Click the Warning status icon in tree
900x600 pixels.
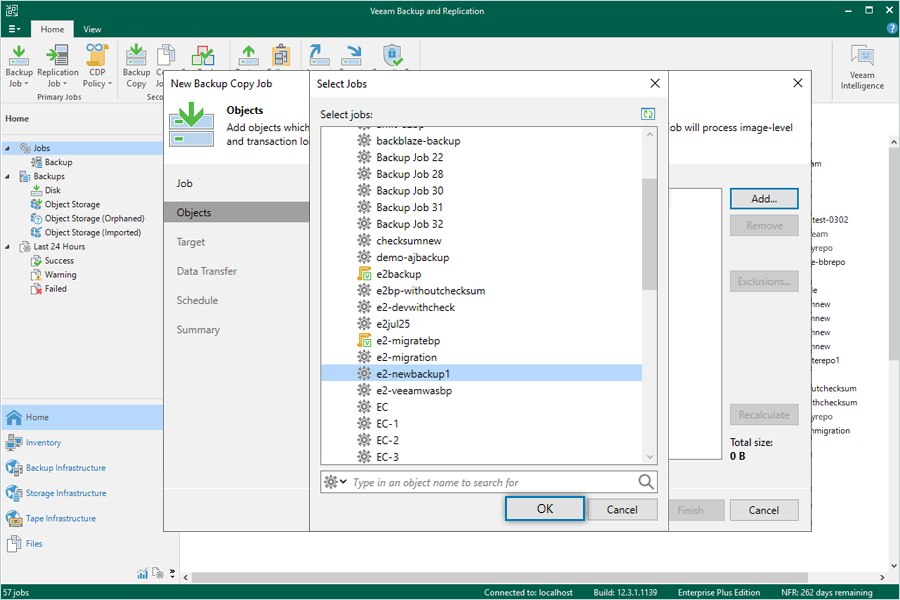(36, 274)
